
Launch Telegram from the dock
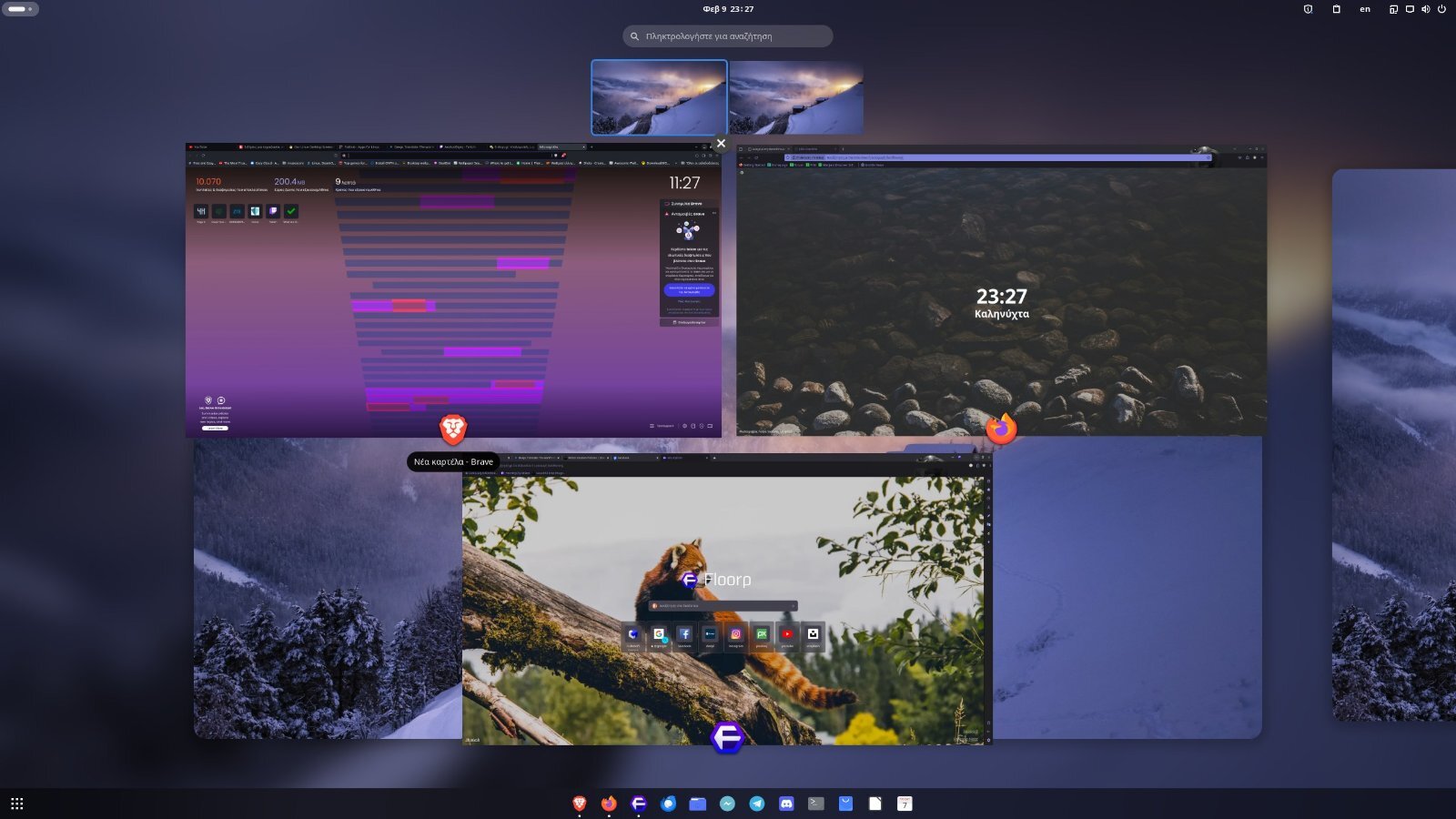757,804
